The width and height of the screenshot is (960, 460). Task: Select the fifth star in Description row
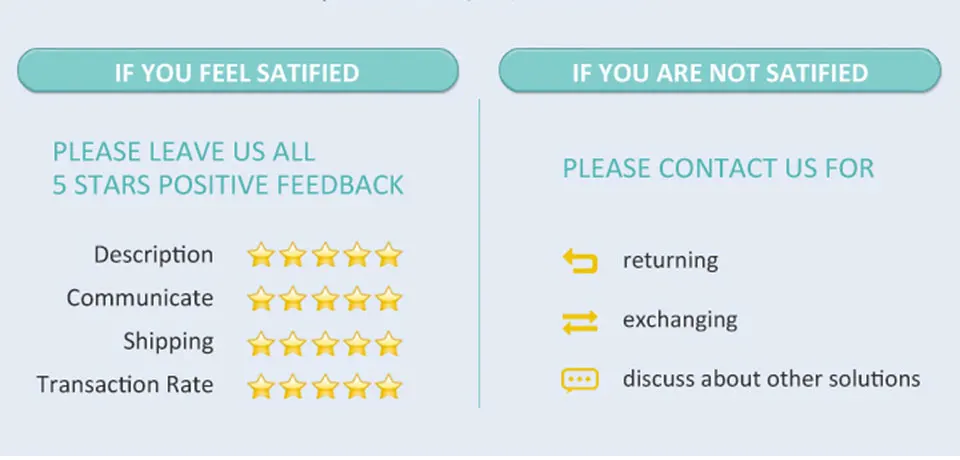click(x=388, y=254)
